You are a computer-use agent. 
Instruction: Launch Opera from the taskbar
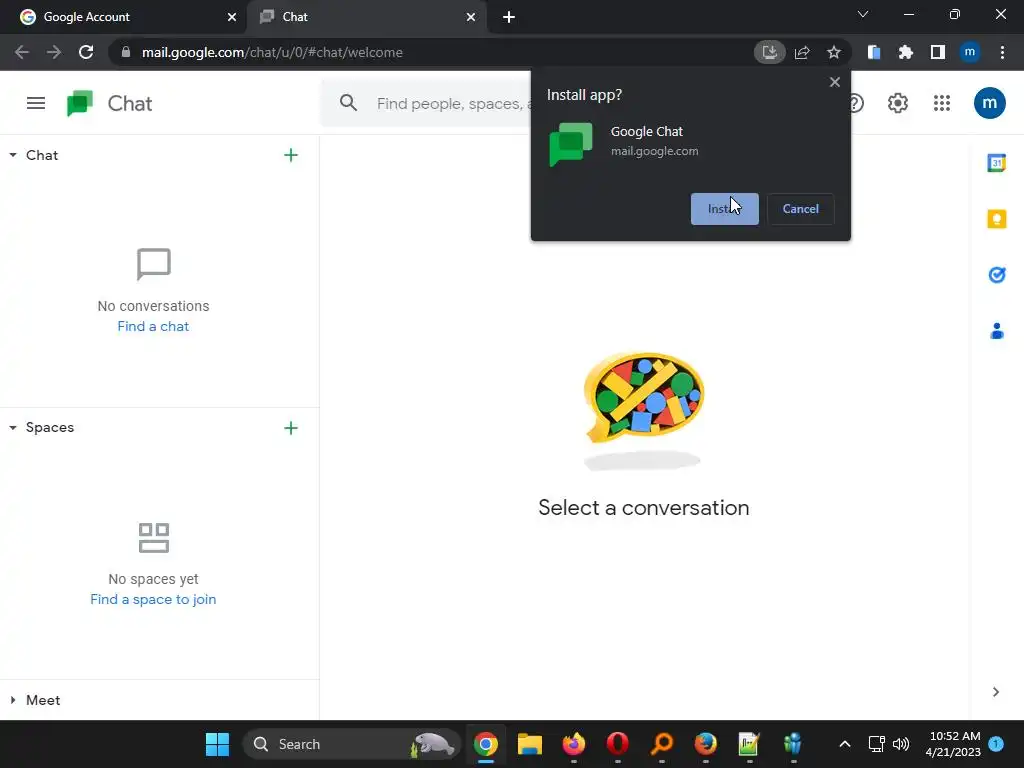click(617, 744)
